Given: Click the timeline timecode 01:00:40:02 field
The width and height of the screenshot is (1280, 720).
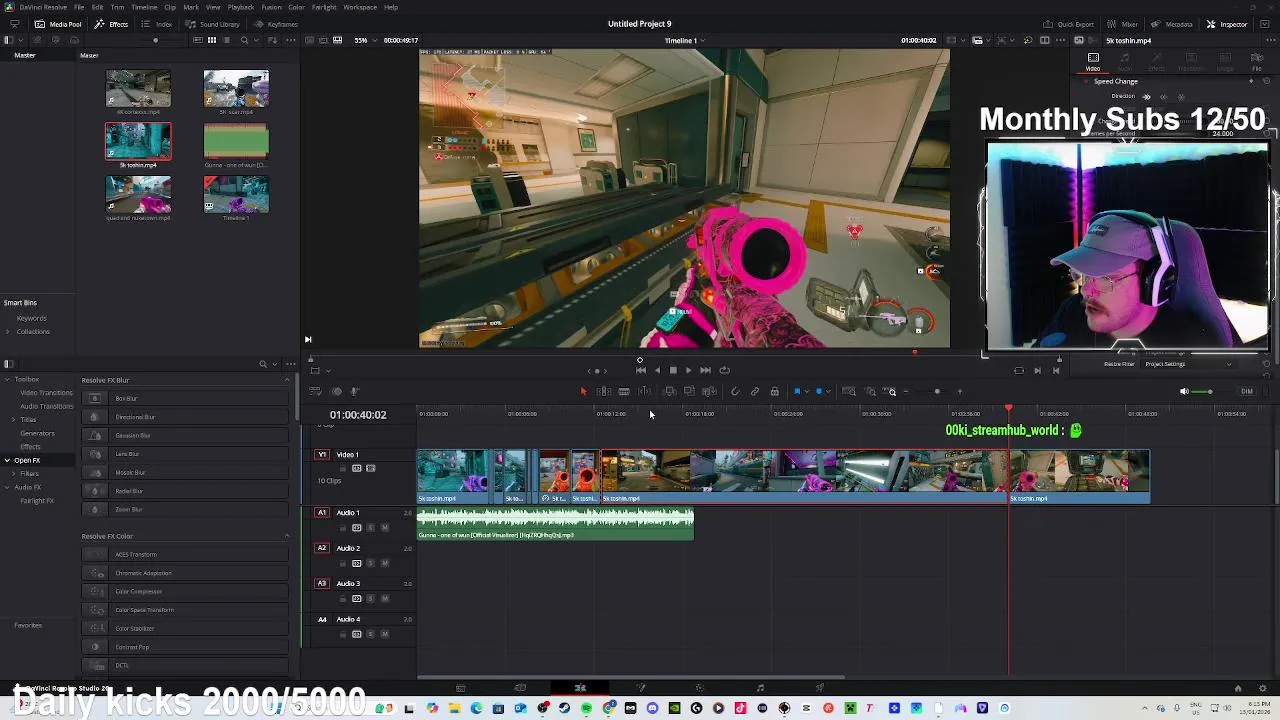Looking at the screenshot, I should point(358,415).
